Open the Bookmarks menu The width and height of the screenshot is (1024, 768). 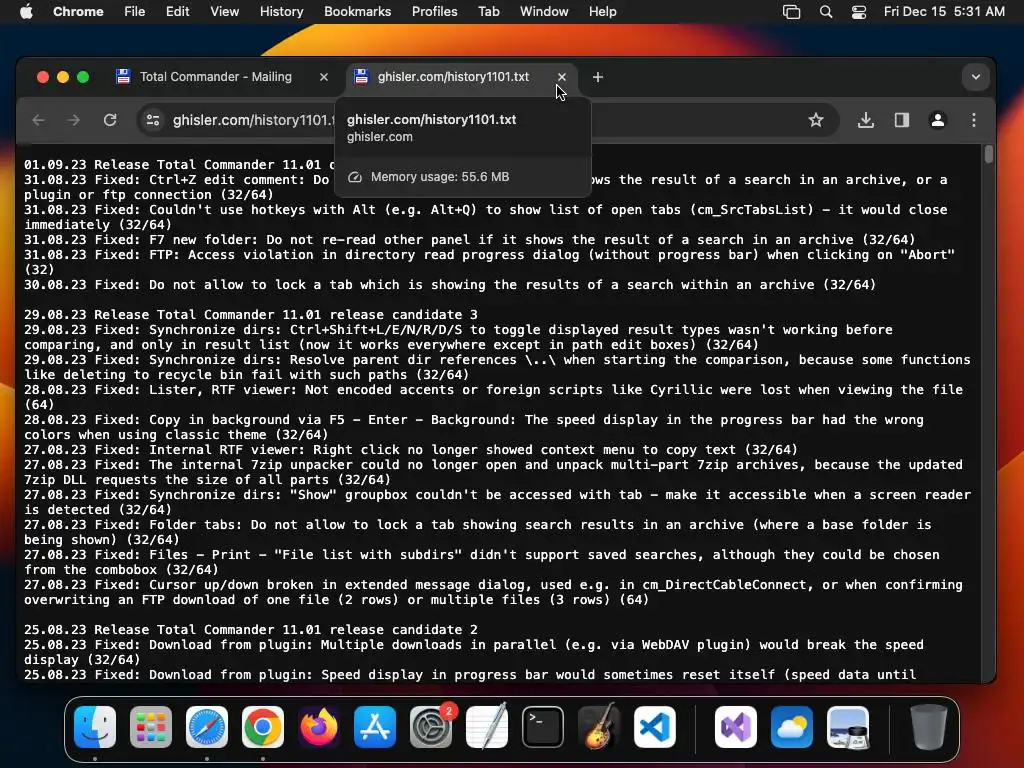click(358, 12)
